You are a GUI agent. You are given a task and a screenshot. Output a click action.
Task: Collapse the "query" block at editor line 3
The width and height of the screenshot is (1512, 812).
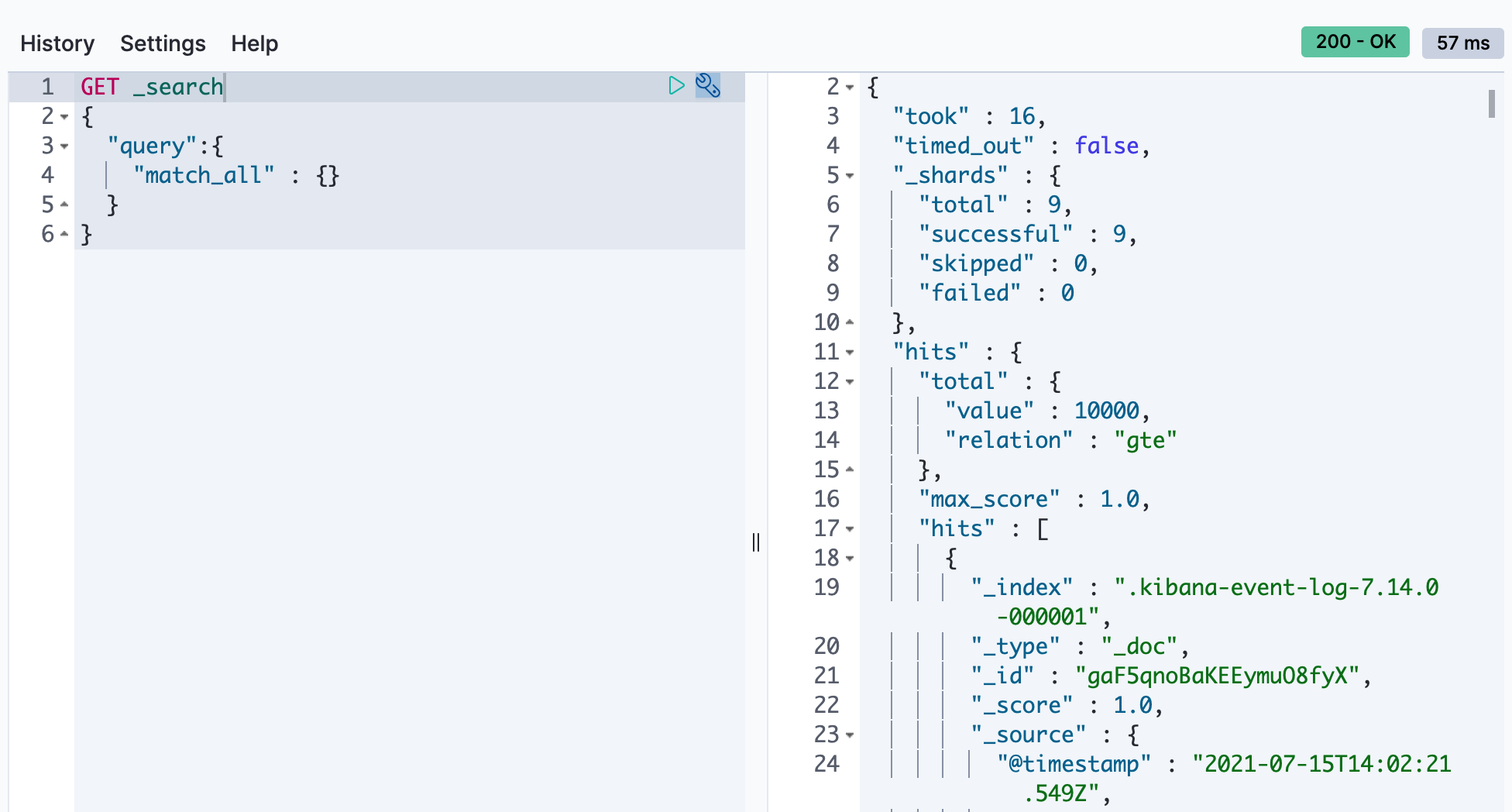tap(64, 146)
